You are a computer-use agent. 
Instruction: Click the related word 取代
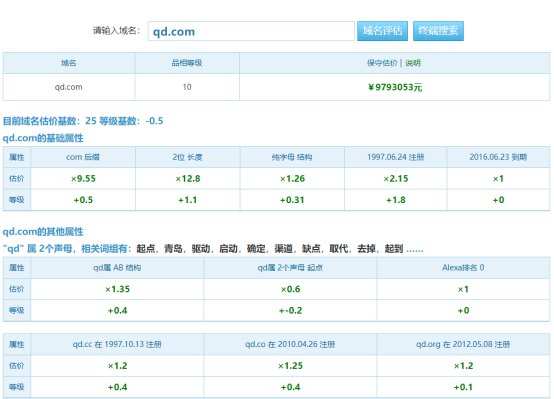(x=338, y=249)
